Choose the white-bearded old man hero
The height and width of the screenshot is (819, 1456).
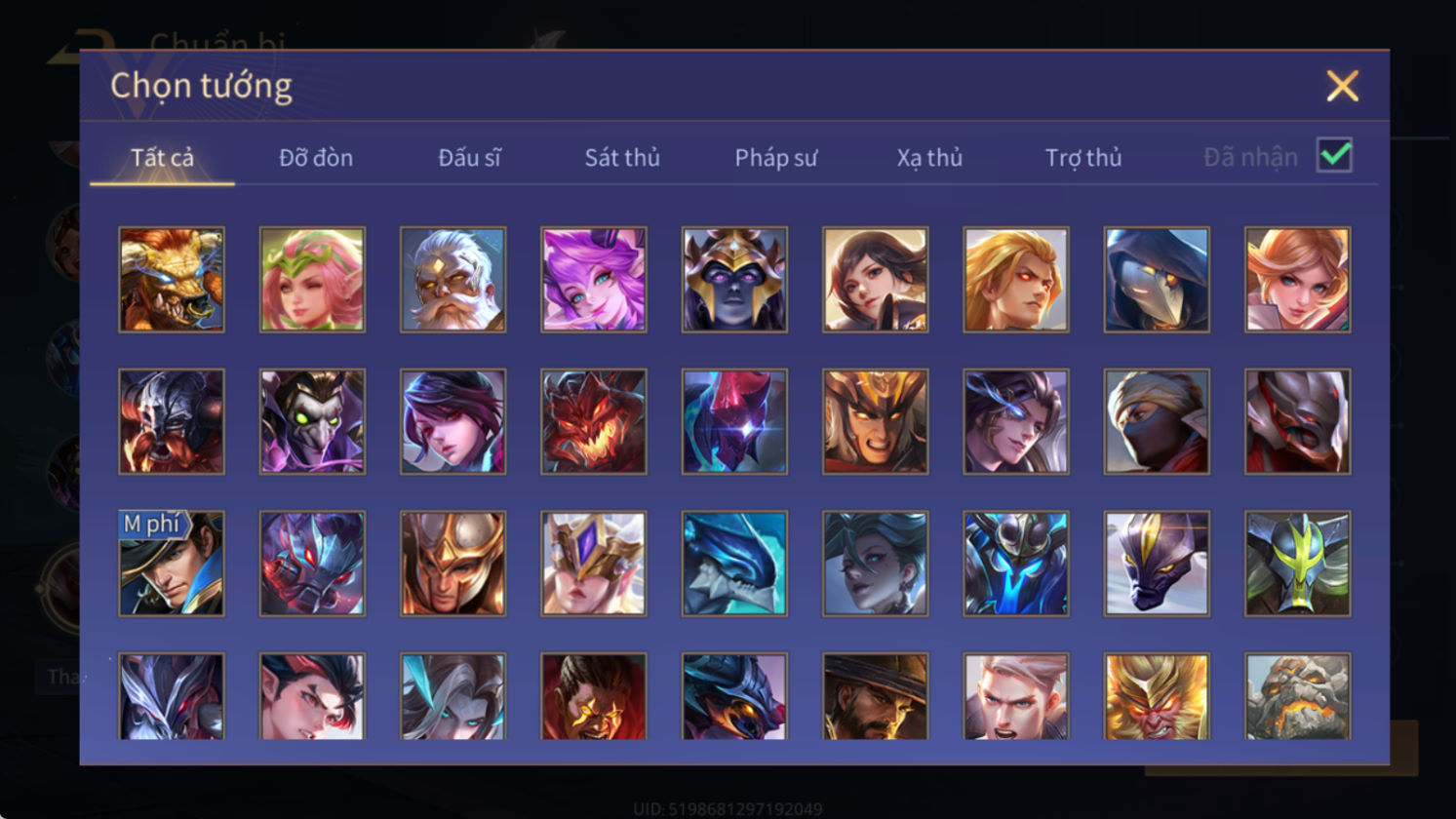coord(453,280)
